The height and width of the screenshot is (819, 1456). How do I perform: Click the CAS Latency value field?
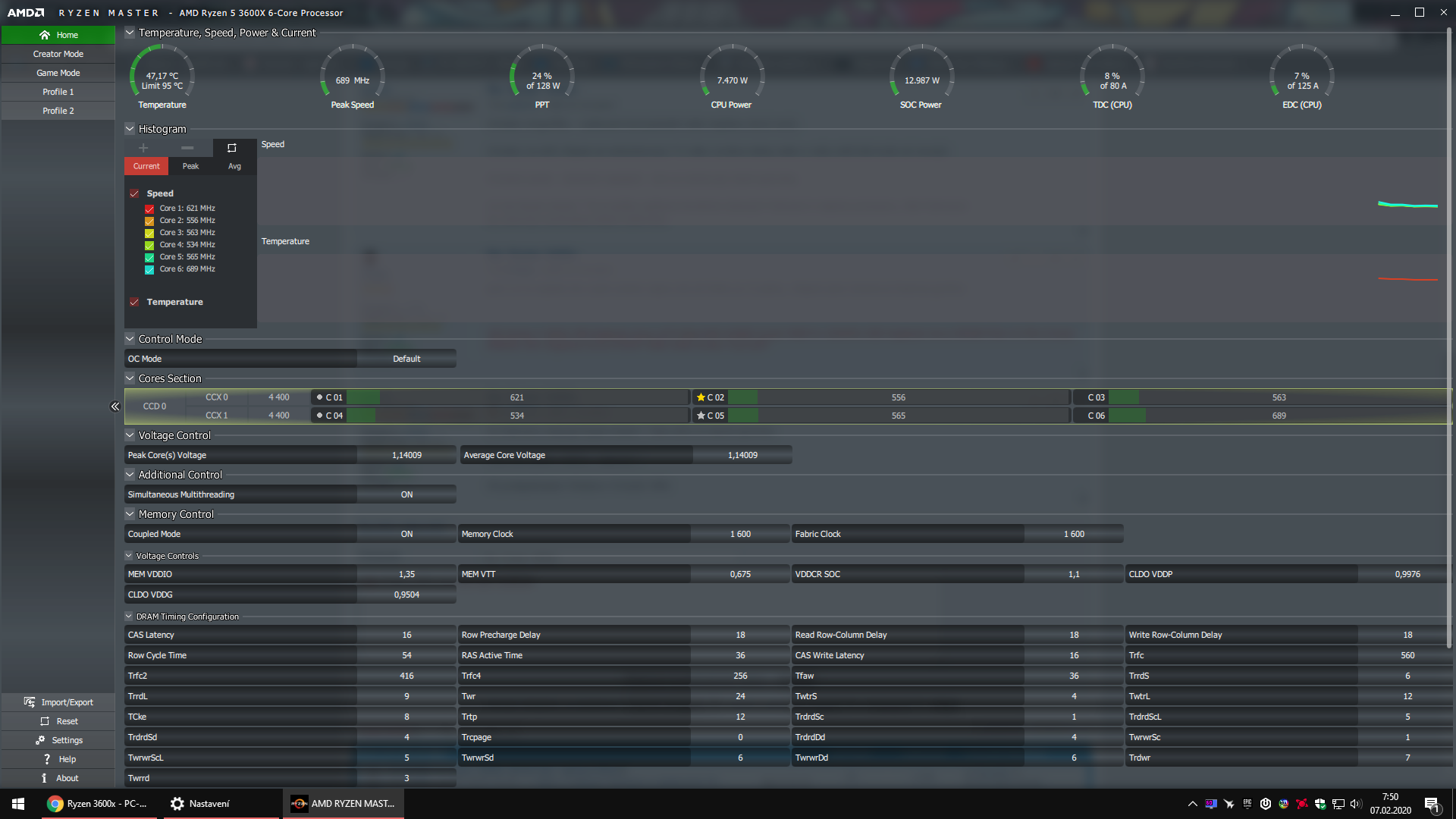click(x=406, y=635)
